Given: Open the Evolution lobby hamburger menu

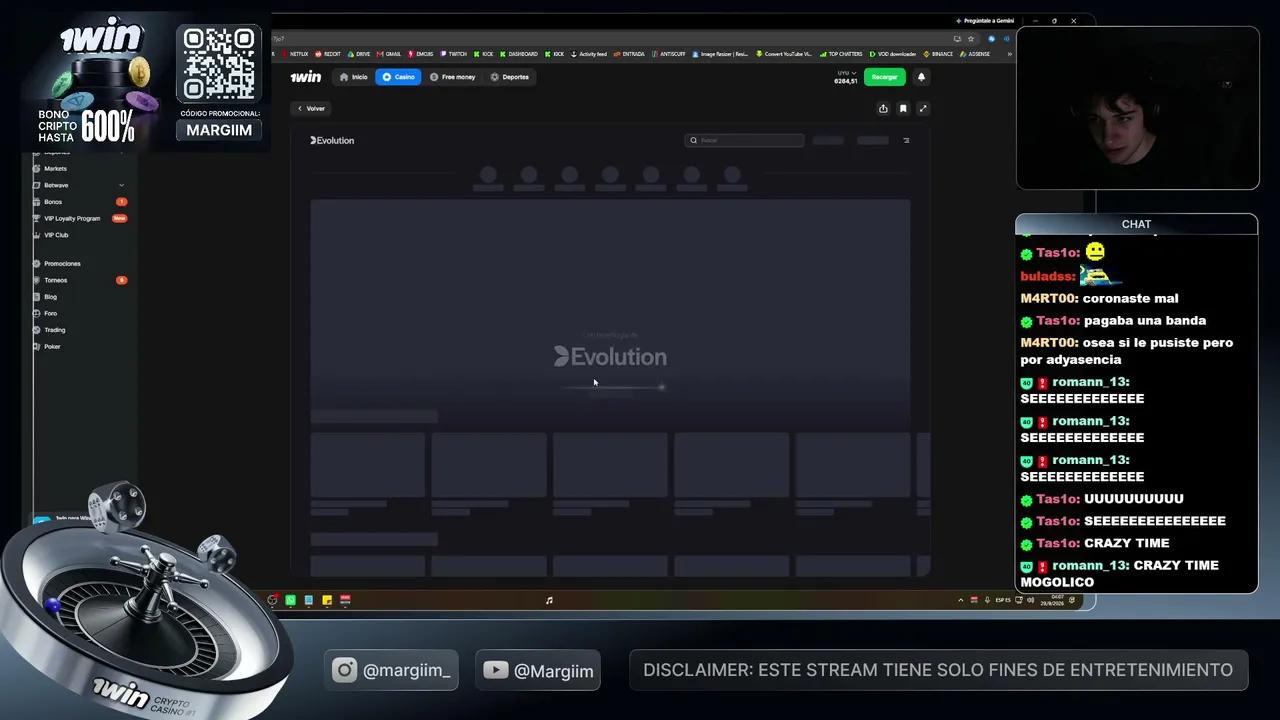Looking at the screenshot, I should 906,140.
